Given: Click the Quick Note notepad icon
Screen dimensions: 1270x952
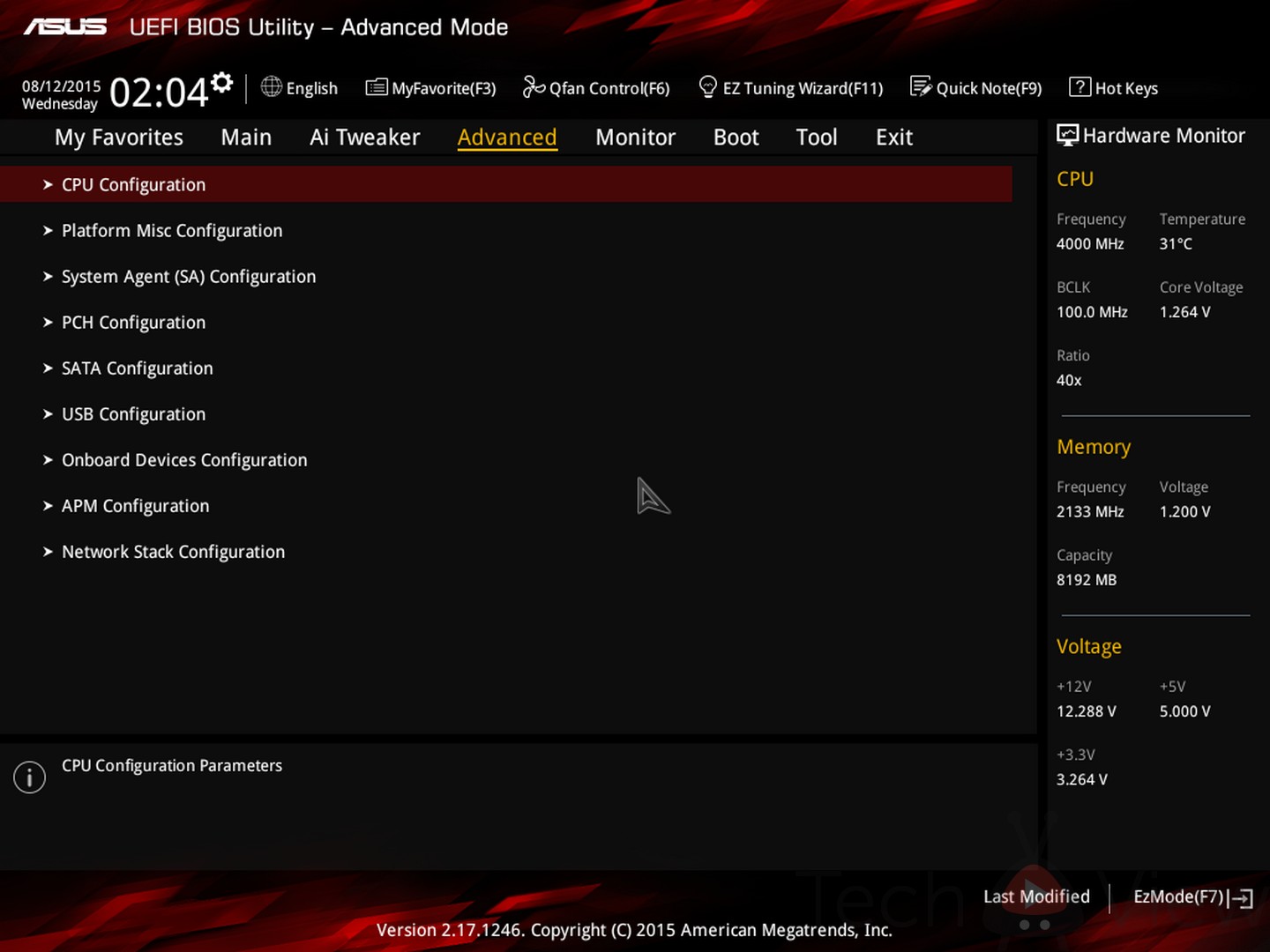Looking at the screenshot, I should [x=921, y=86].
